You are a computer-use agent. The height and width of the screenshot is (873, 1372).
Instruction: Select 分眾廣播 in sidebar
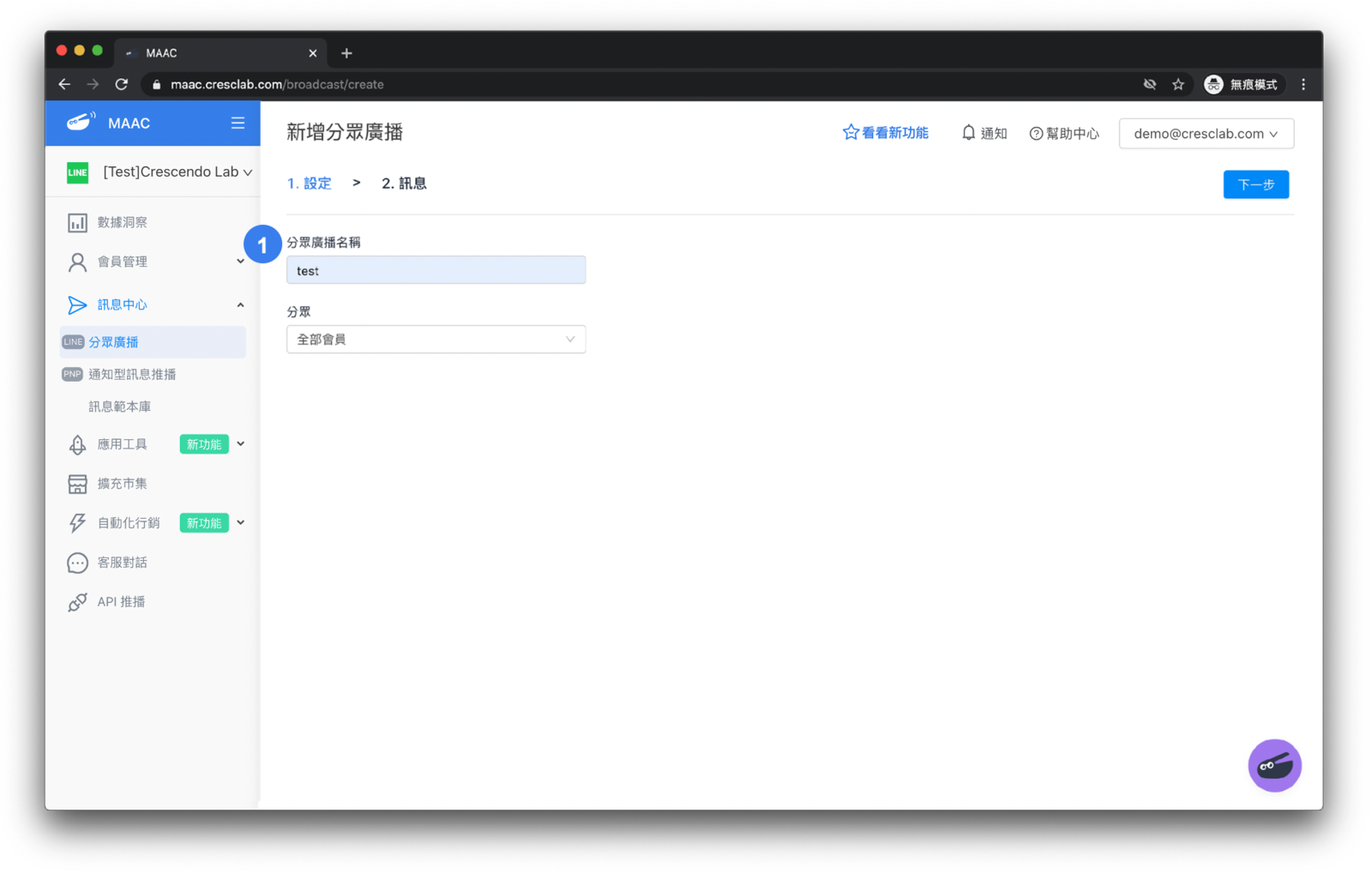click(x=153, y=342)
